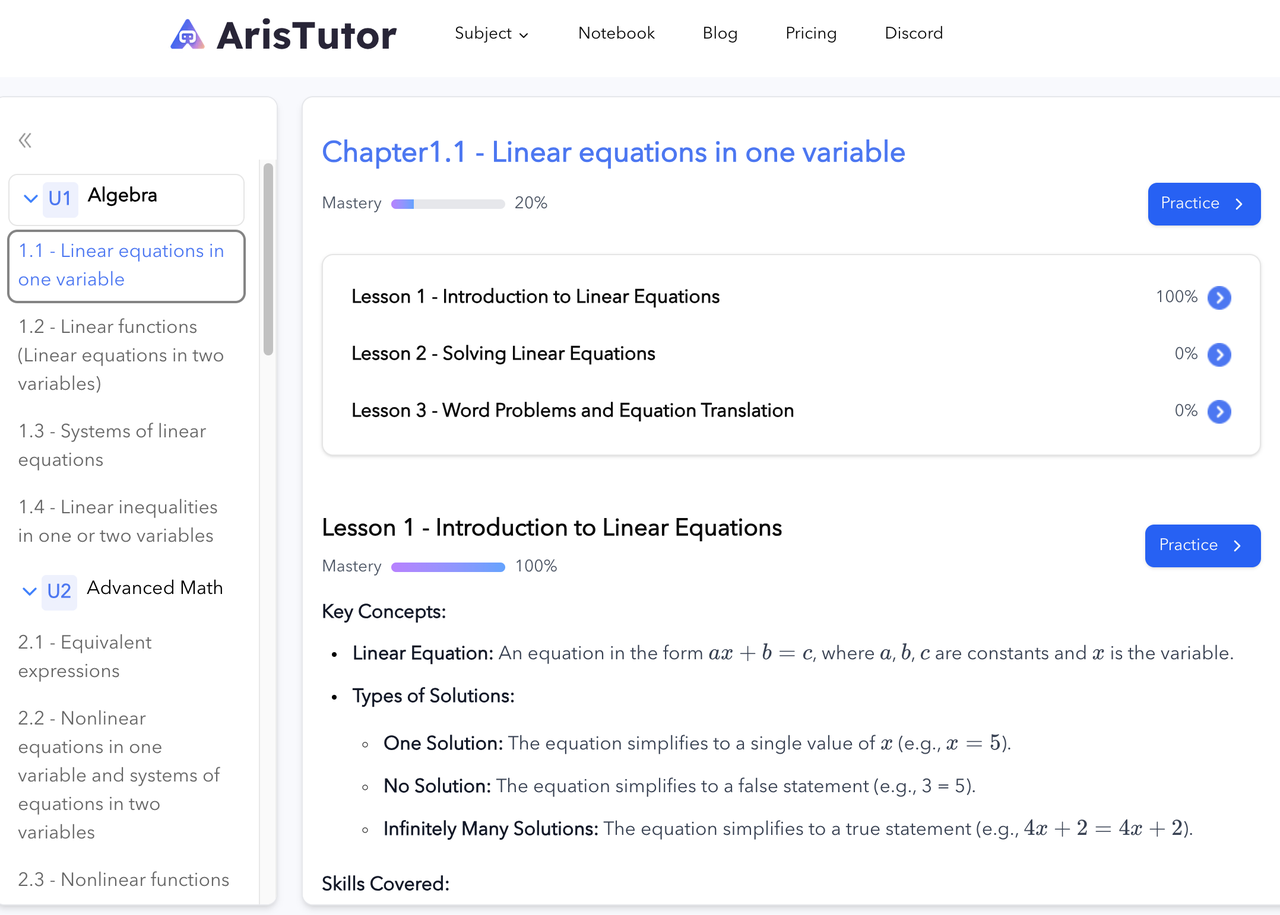Open Lesson 1 arrow icon
Image resolution: width=1280 pixels, height=915 pixels.
click(1219, 297)
